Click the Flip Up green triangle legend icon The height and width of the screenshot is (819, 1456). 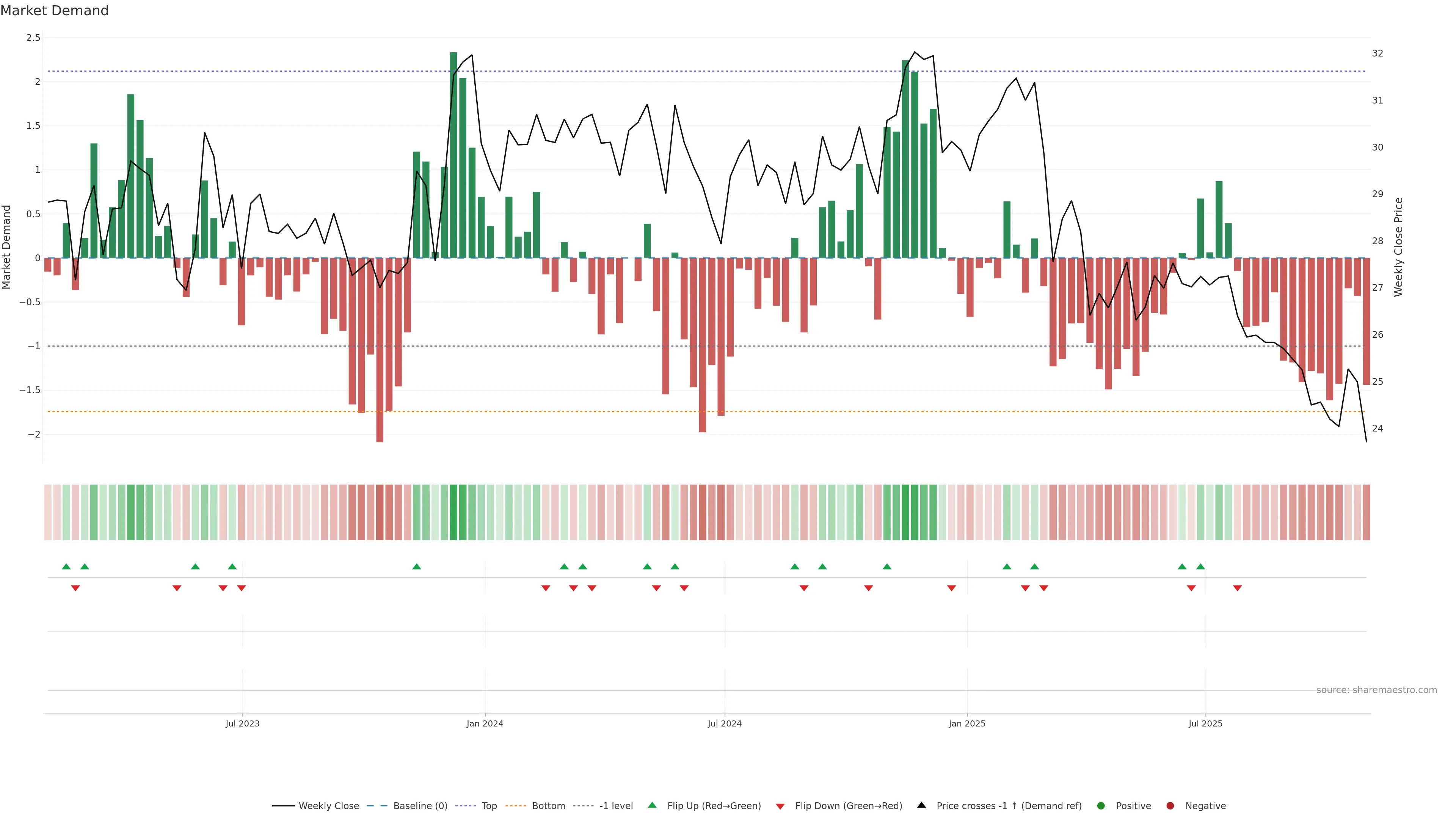pos(652,805)
